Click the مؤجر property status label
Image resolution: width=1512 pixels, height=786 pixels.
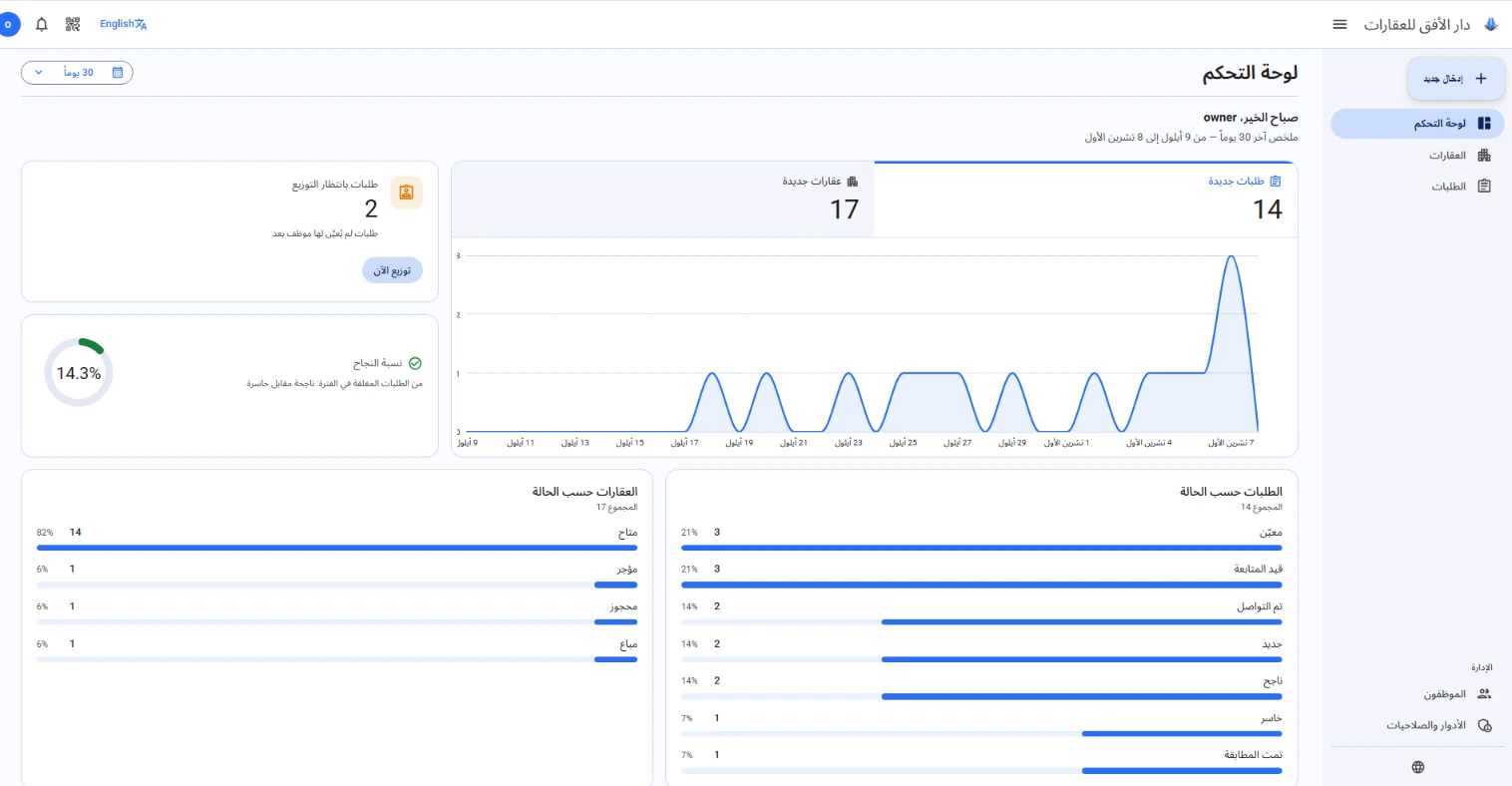[x=627, y=570]
